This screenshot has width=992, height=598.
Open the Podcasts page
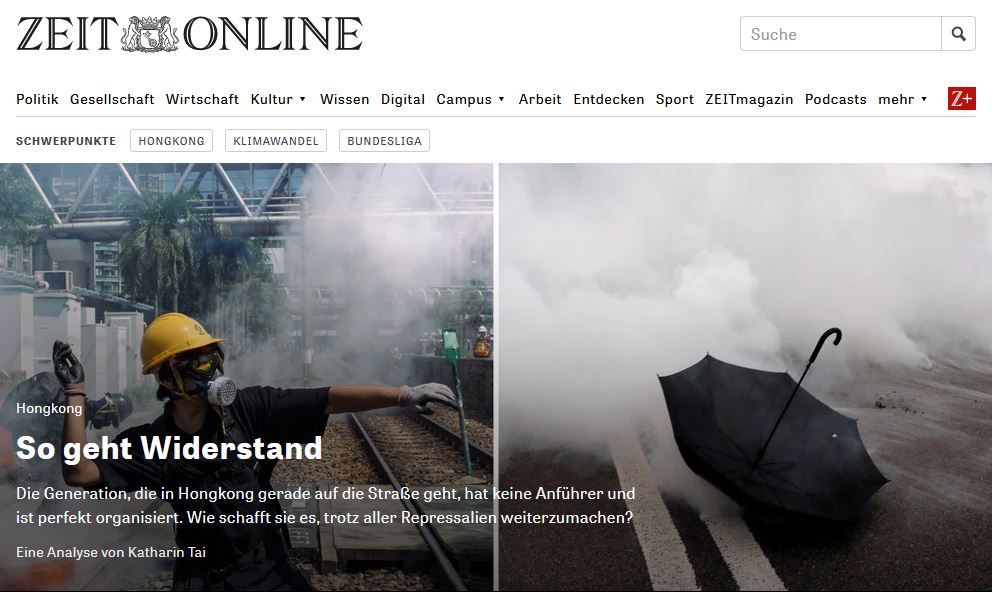pos(835,99)
